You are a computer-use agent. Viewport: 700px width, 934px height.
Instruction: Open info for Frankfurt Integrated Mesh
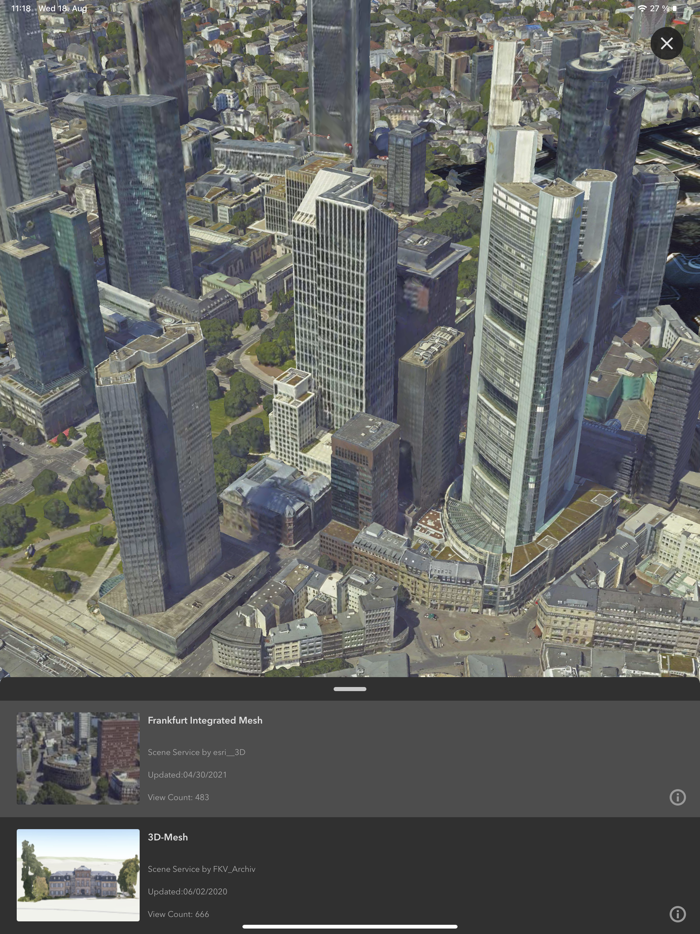677,797
